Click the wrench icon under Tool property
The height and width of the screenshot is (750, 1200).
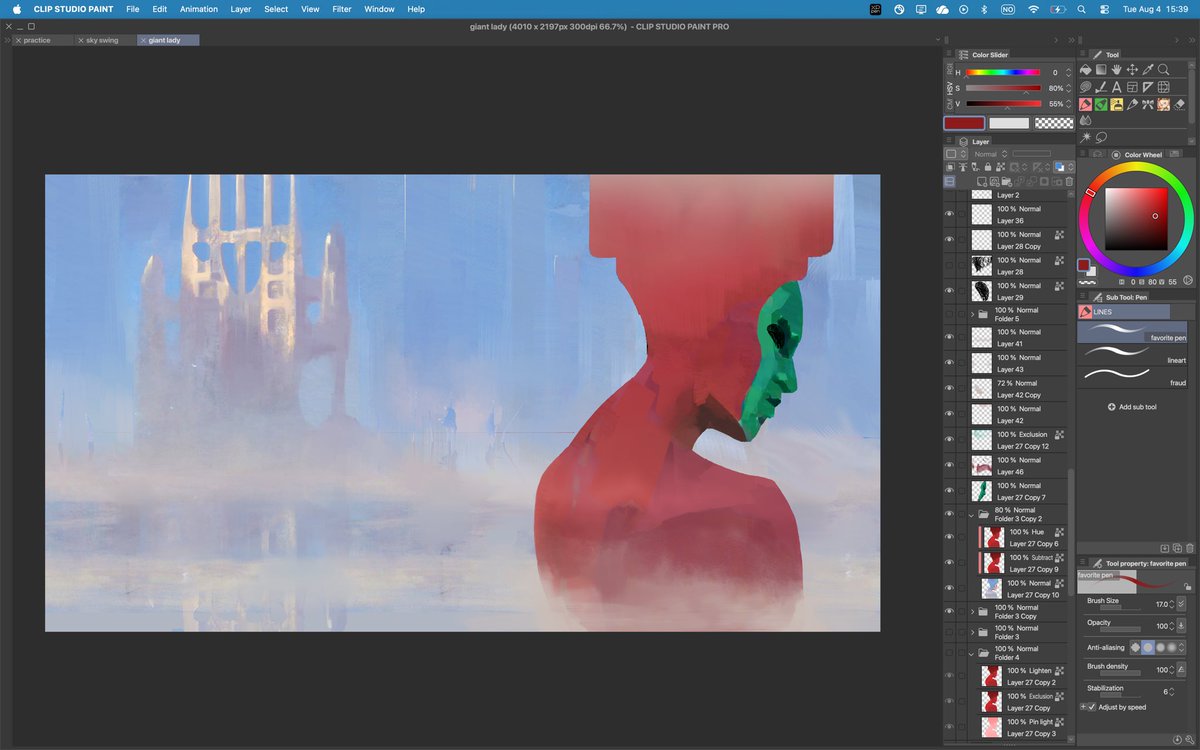click(x=1189, y=740)
